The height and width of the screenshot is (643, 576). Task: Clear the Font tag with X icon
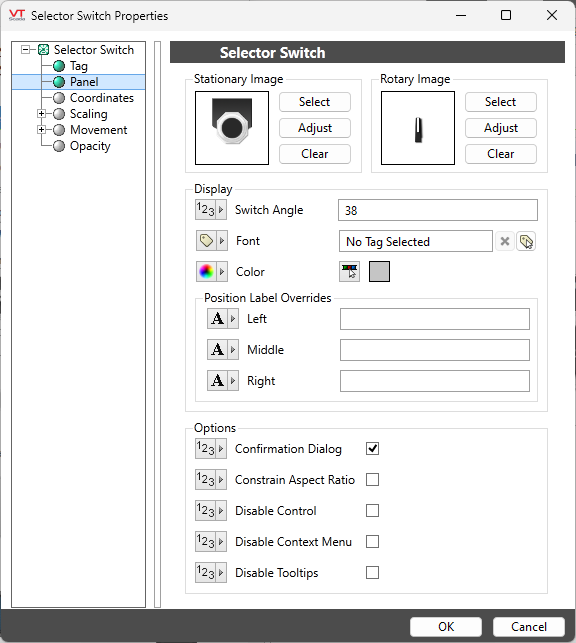(x=505, y=241)
